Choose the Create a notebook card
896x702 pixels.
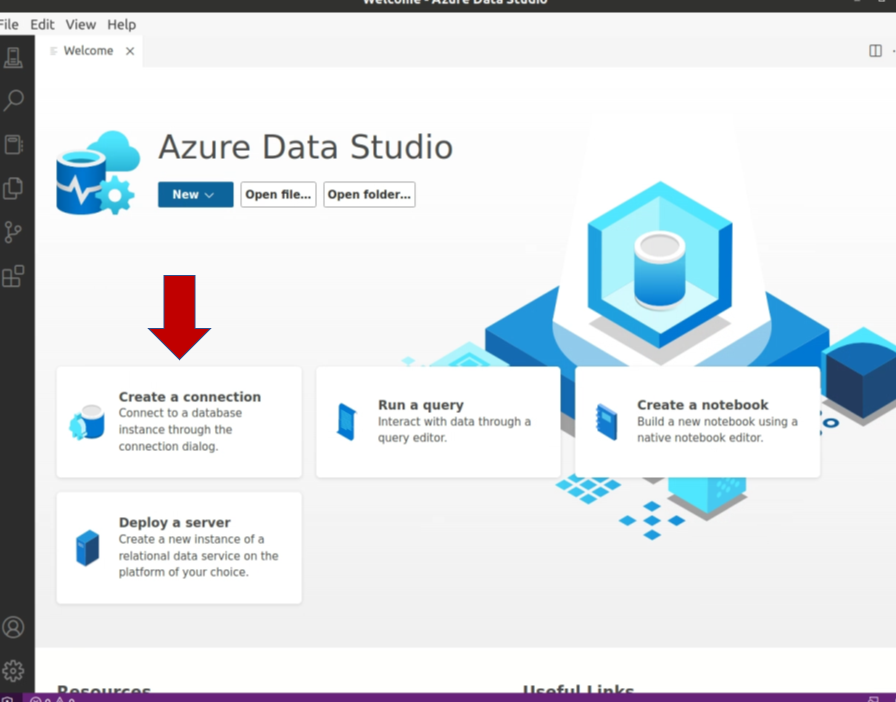point(698,422)
